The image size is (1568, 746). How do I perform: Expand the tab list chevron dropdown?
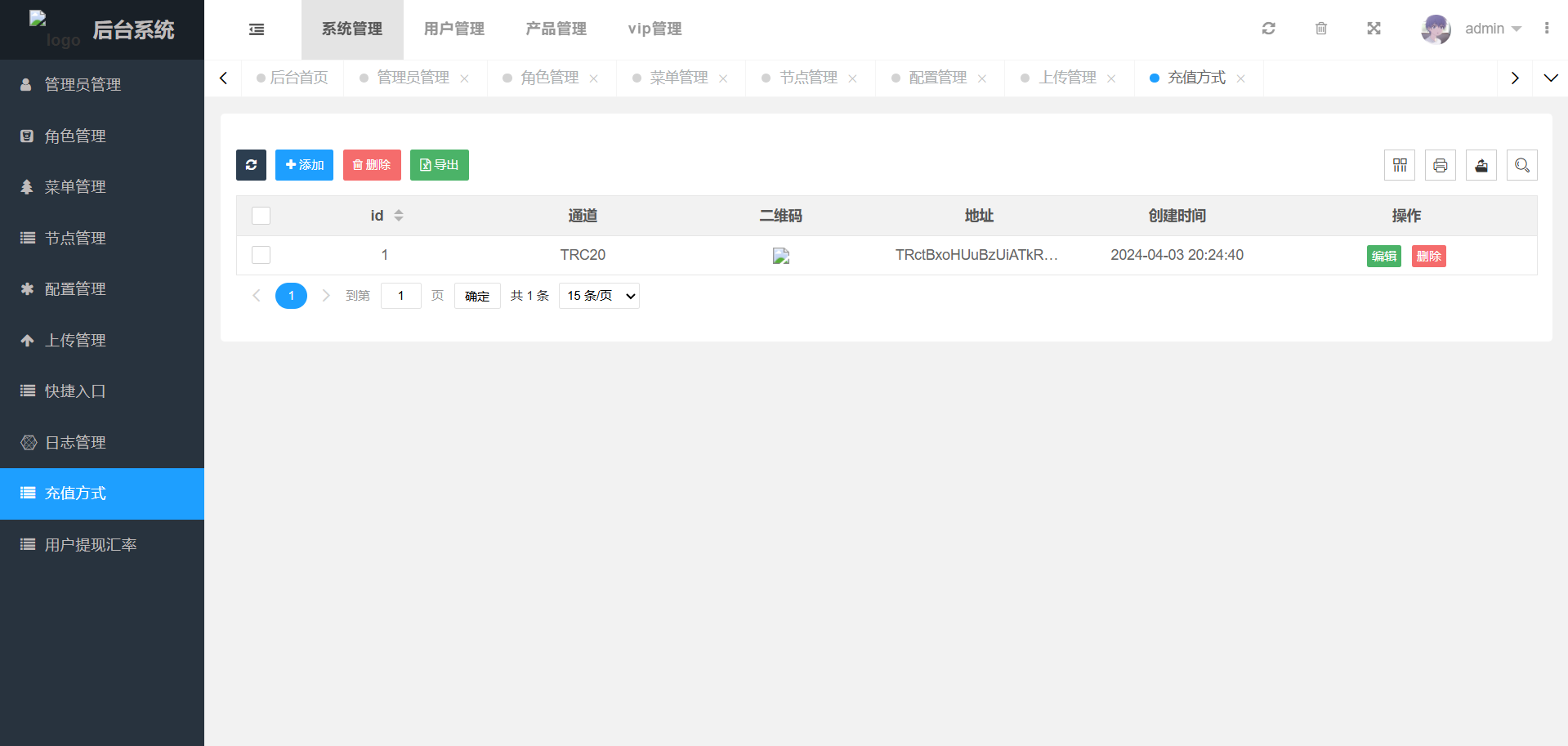1550,78
